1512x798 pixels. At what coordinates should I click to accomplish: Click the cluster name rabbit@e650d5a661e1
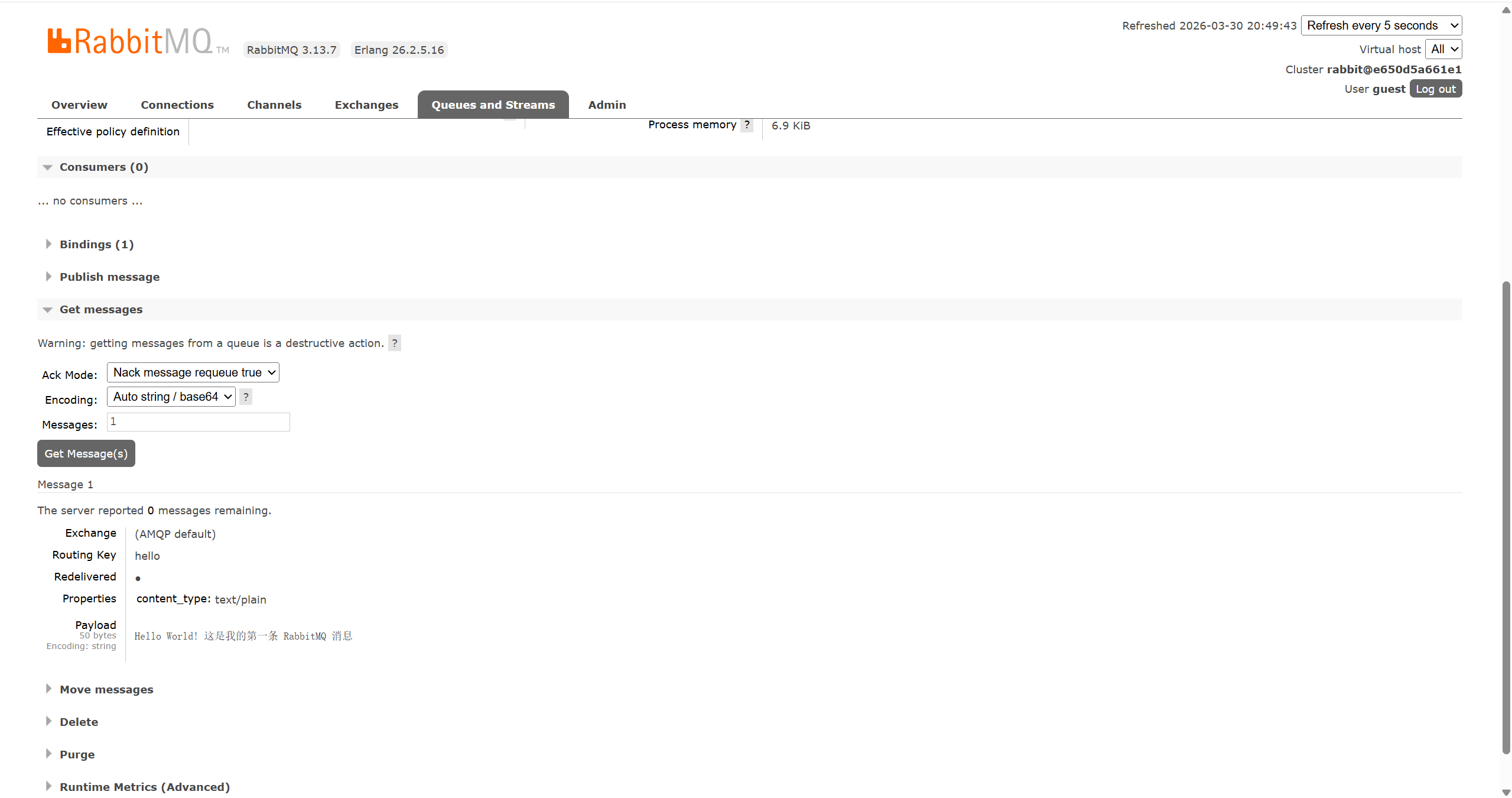pyautogui.click(x=1394, y=69)
